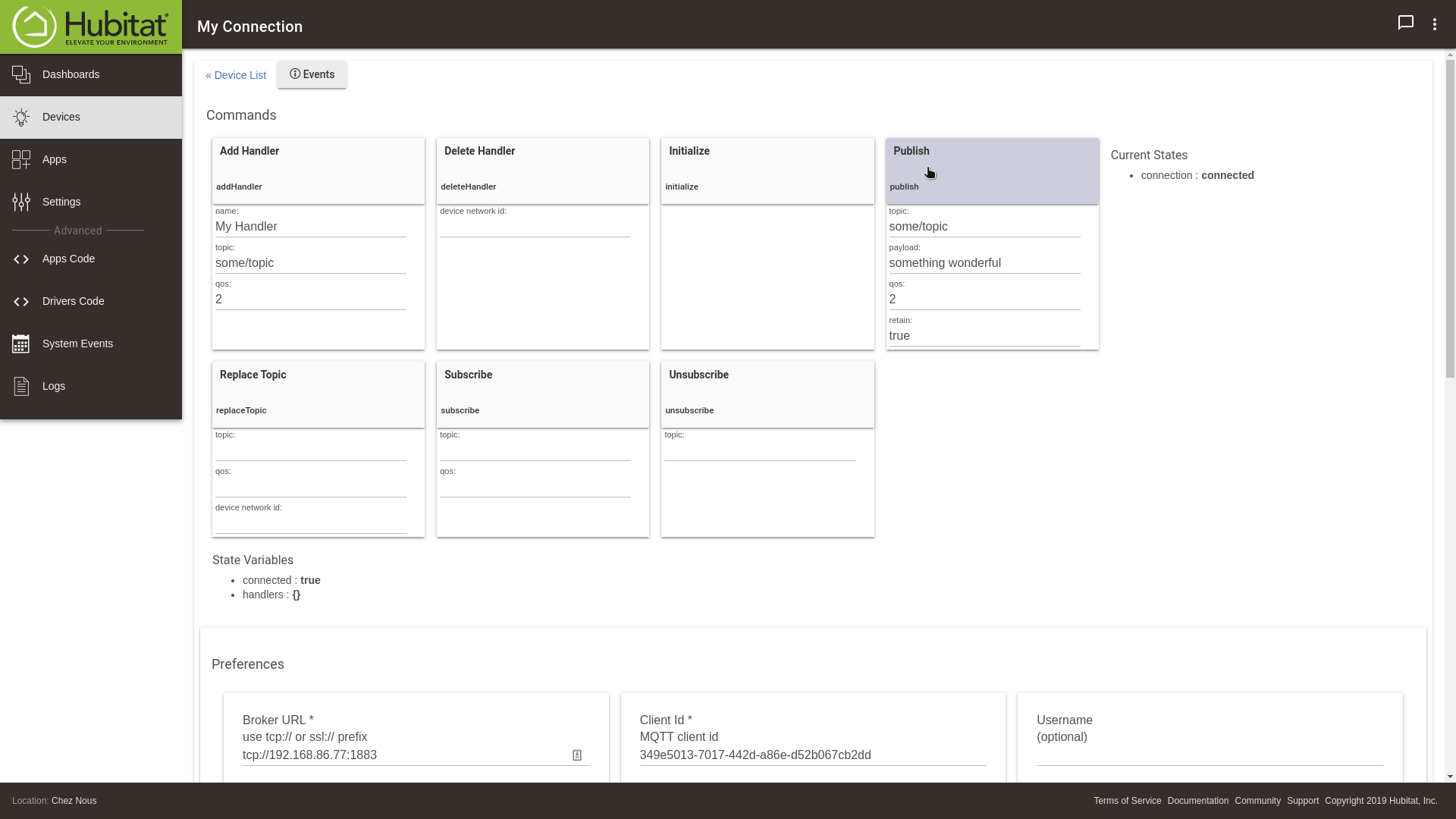Run the Publish command
Image resolution: width=1456 pixels, height=819 pixels.
[x=991, y=171]
